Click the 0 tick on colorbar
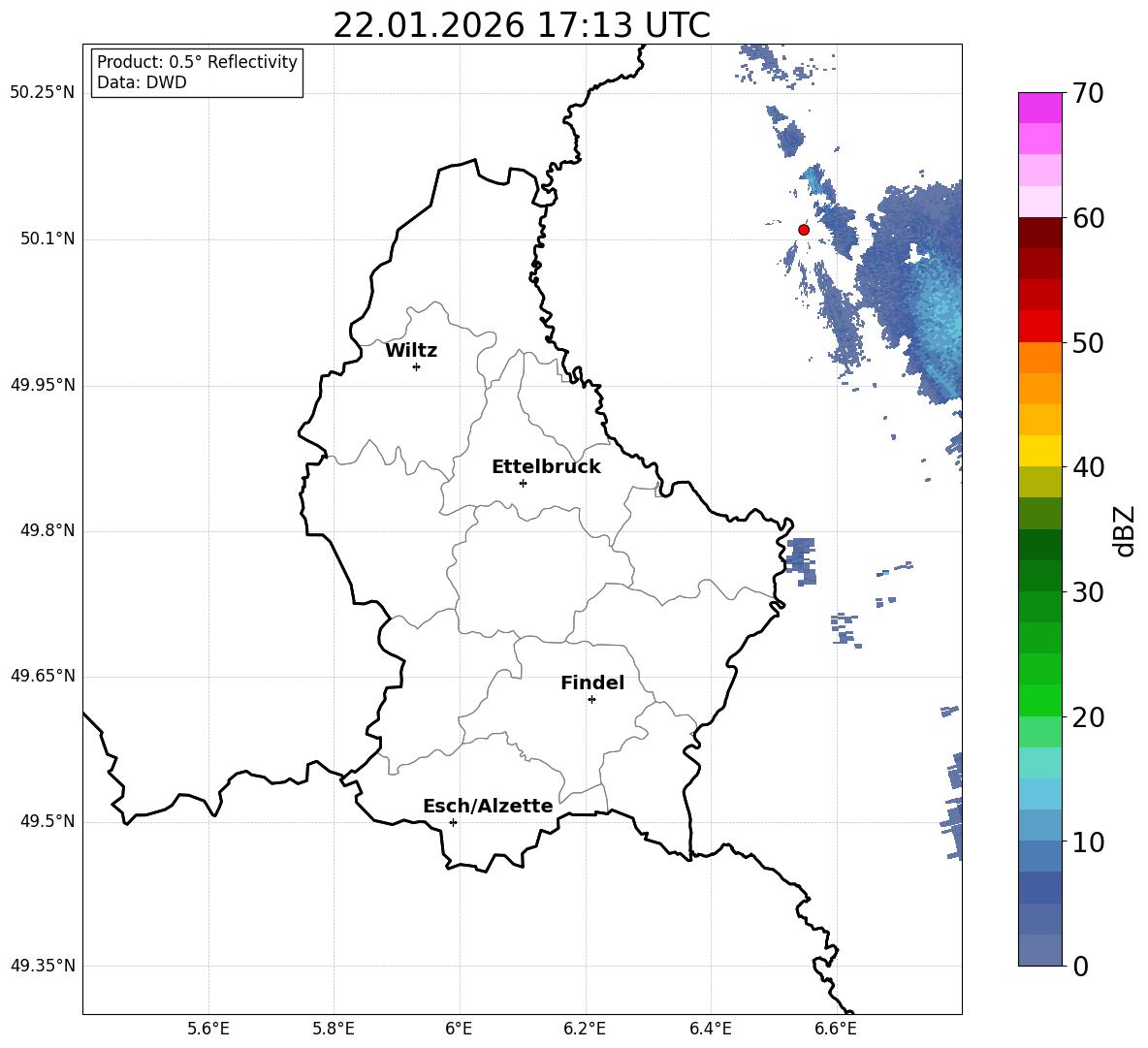 1080,966
